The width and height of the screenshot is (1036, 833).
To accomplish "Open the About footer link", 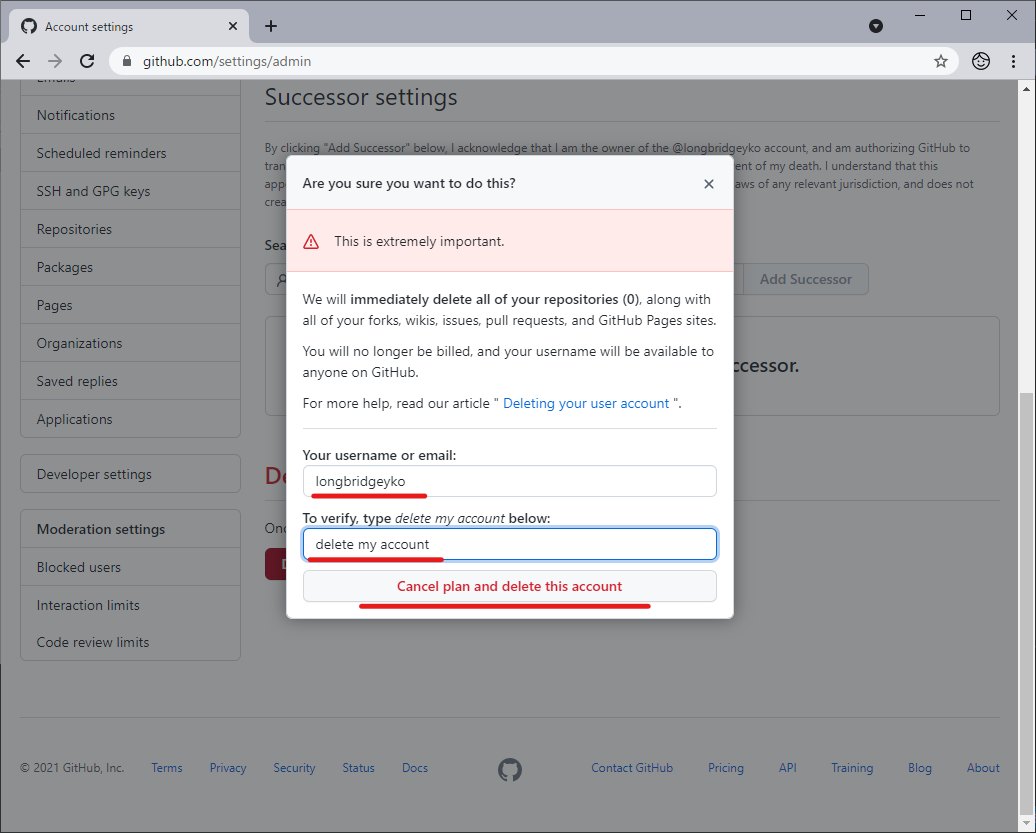I will (x=983, y=768).
